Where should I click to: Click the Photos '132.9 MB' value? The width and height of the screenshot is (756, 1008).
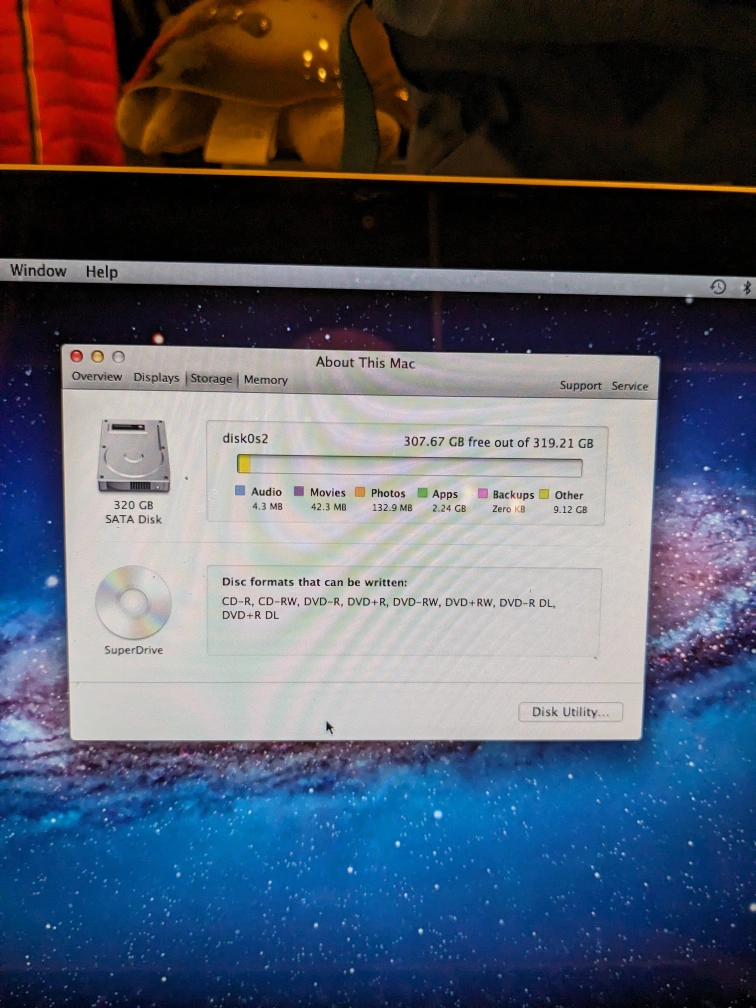tap(392, 508)
